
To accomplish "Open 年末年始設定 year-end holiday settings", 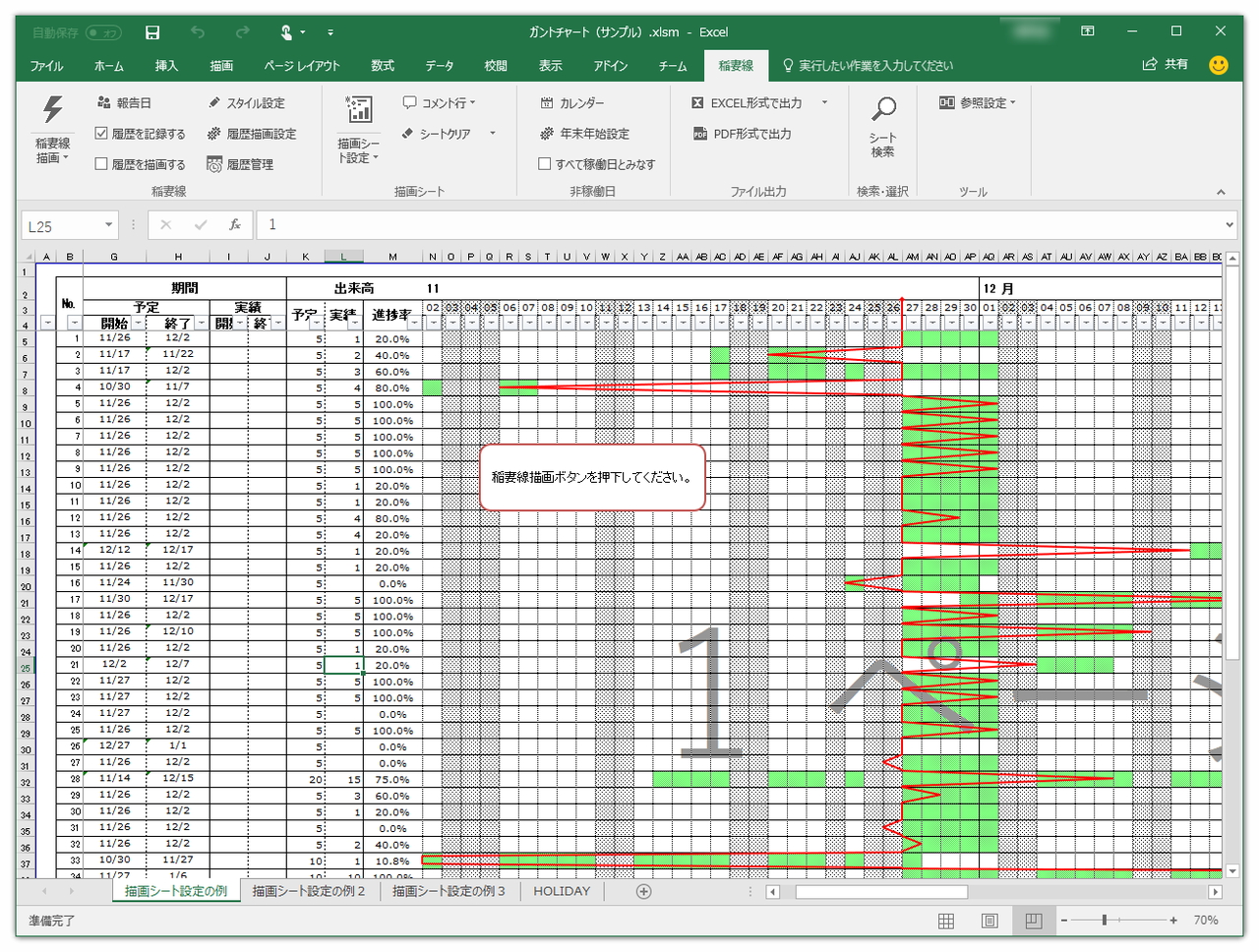I will click(x=584, y=134).
